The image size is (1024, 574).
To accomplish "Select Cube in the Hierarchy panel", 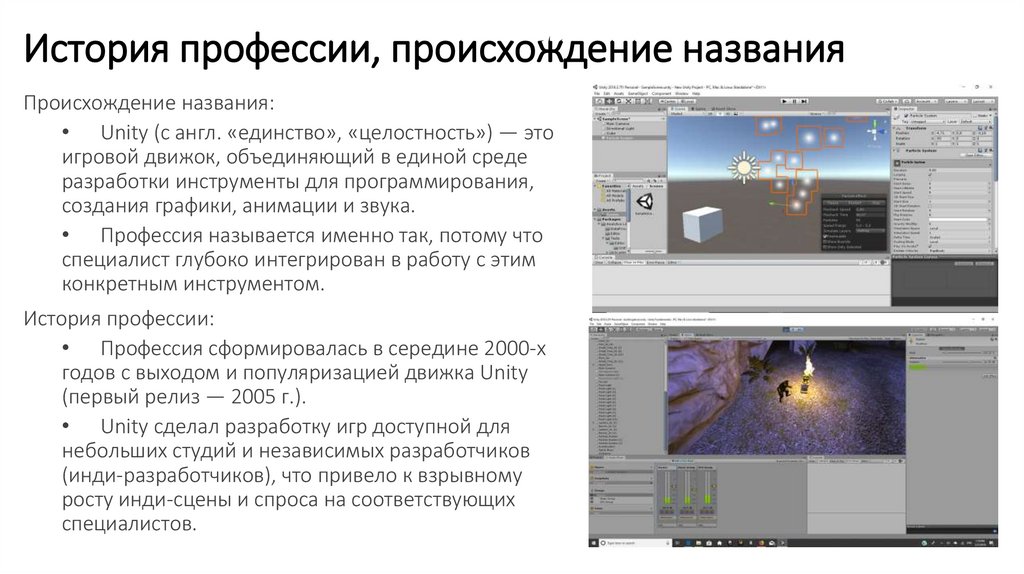I will coord(611,133).
